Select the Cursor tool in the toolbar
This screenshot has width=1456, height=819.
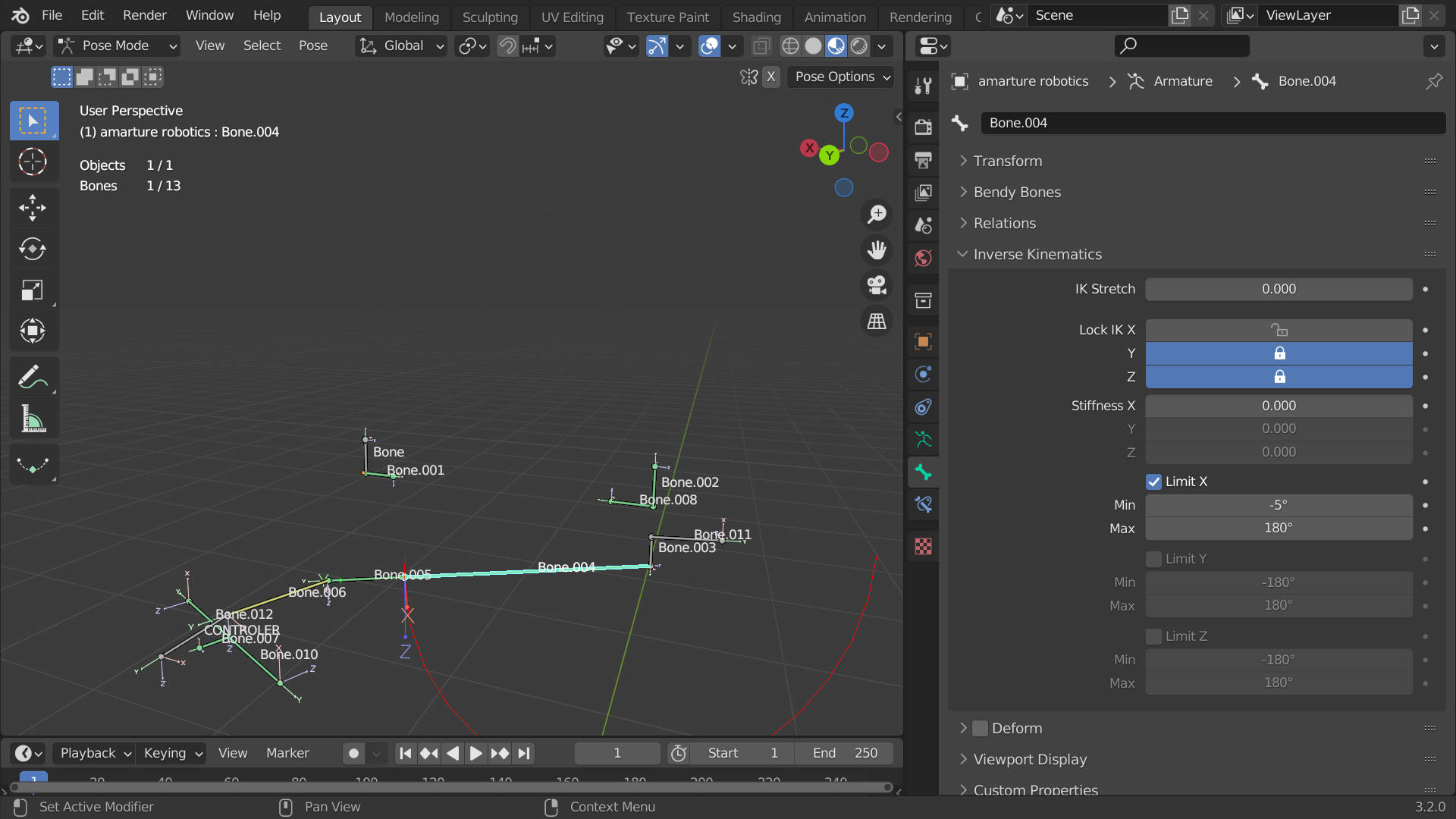pyautogui.click(x=33, y=162)
